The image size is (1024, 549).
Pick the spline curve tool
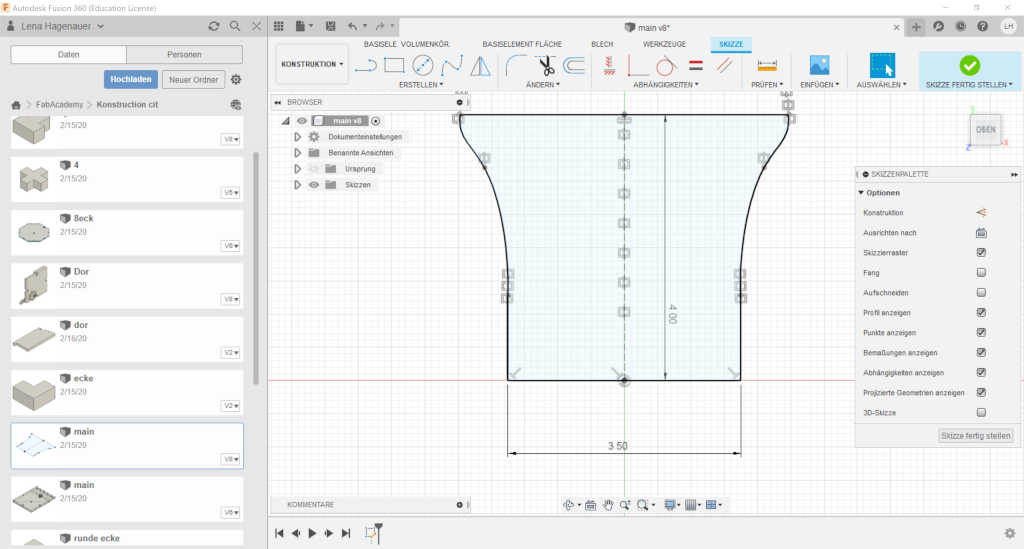point(451,66)
